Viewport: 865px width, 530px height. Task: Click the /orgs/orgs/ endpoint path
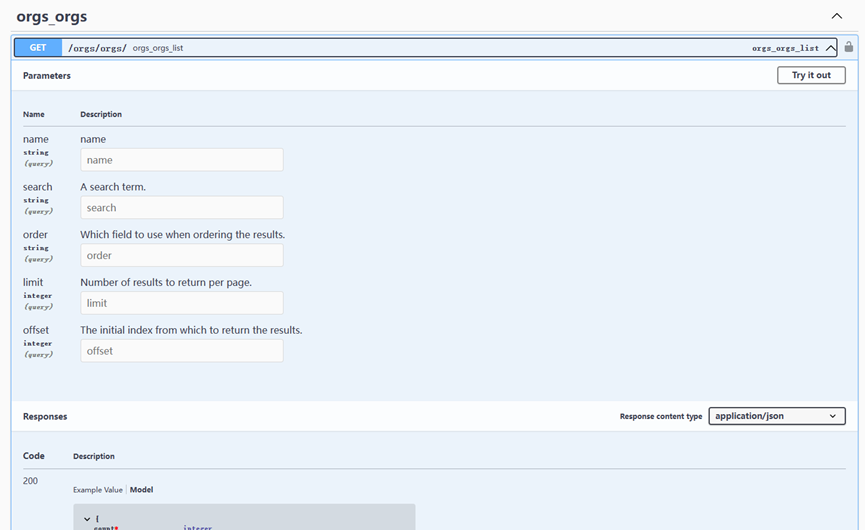point(97,48)
